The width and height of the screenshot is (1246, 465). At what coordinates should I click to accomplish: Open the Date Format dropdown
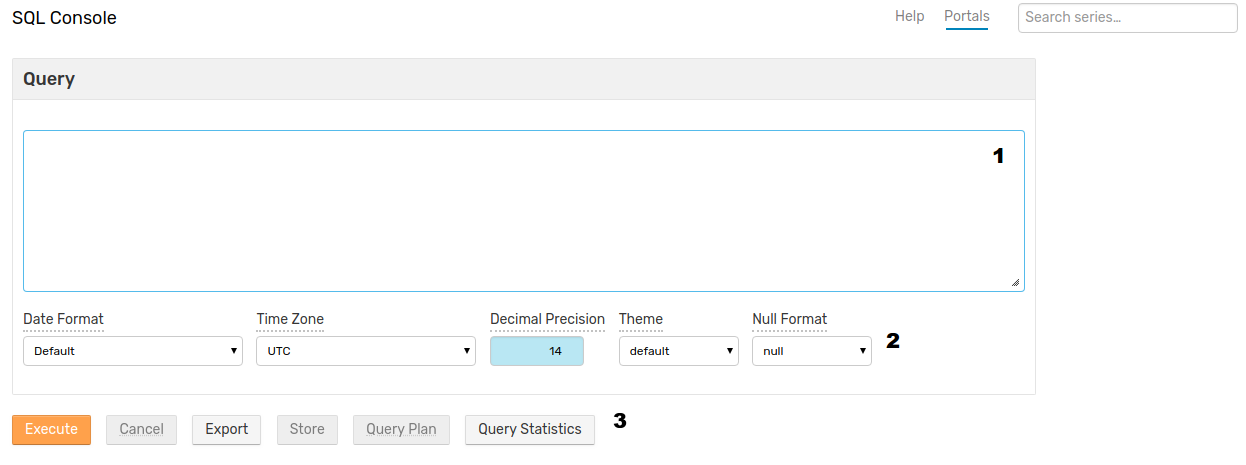tap(133, 351)
